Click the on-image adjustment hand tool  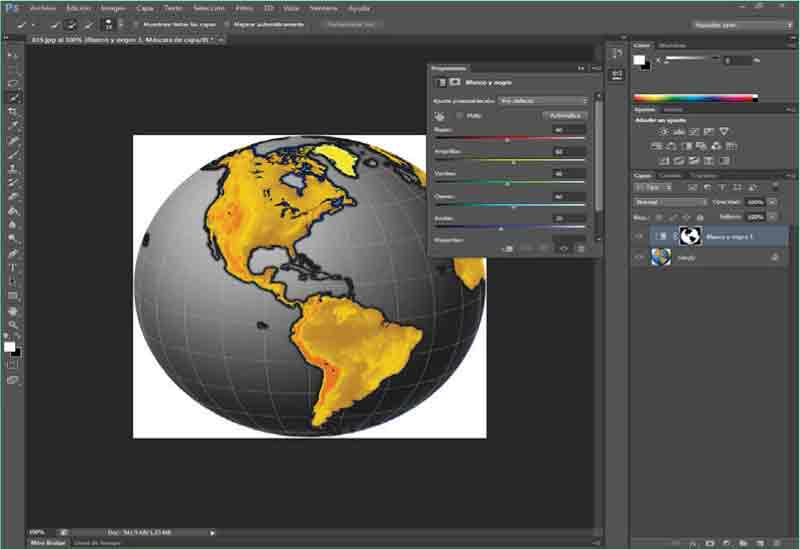[x=440, y=116]
